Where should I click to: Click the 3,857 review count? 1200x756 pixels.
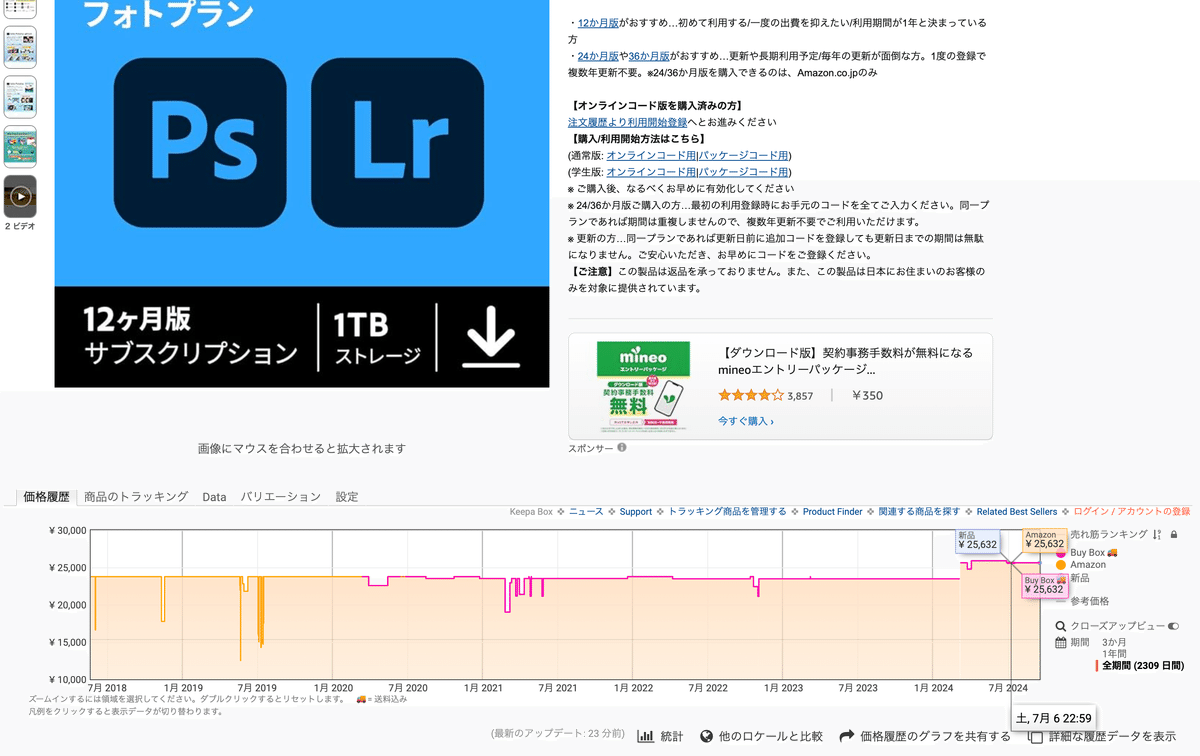point(800,396)
